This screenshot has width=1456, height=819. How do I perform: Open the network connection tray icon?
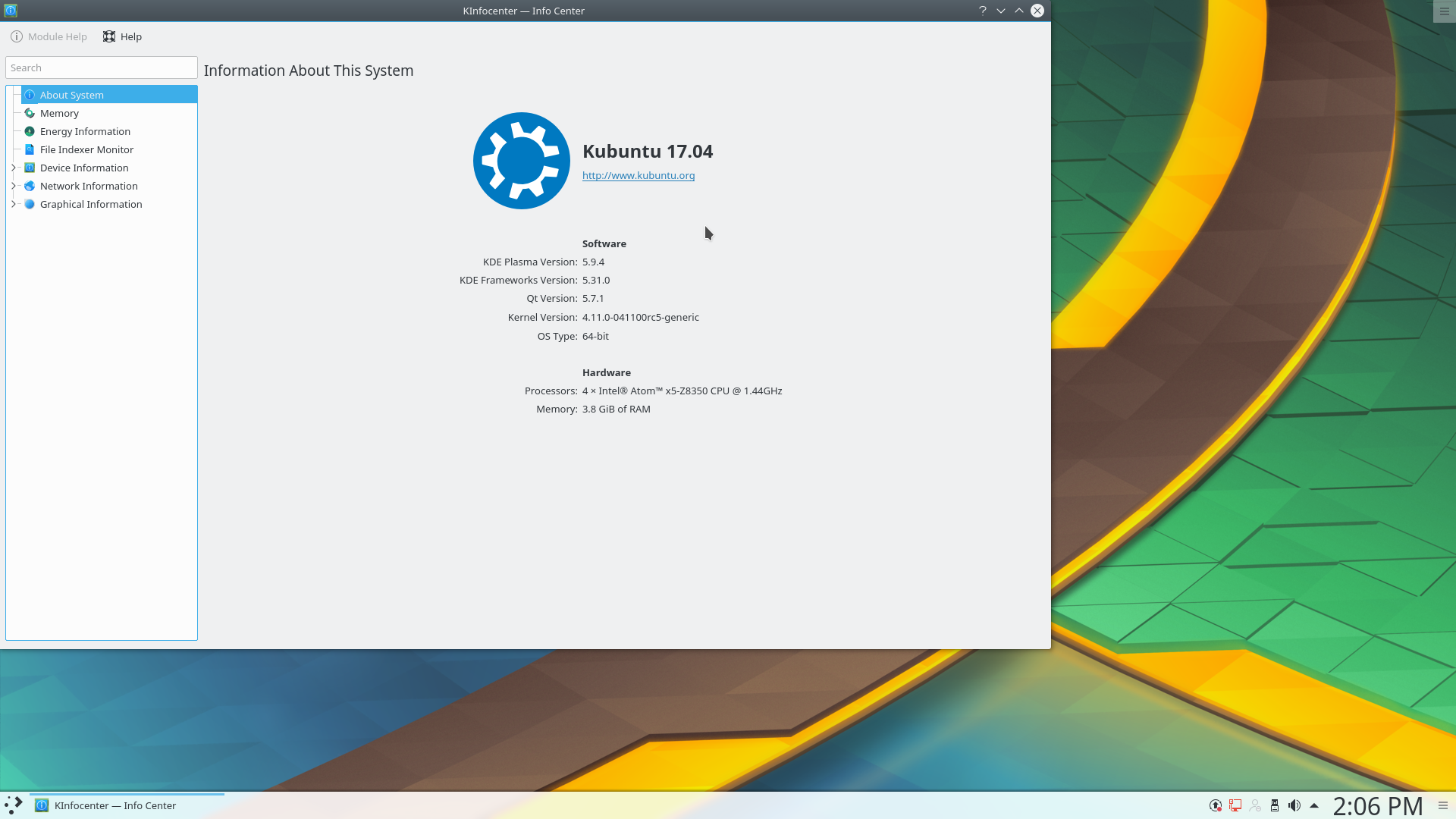click(1235, 805)
